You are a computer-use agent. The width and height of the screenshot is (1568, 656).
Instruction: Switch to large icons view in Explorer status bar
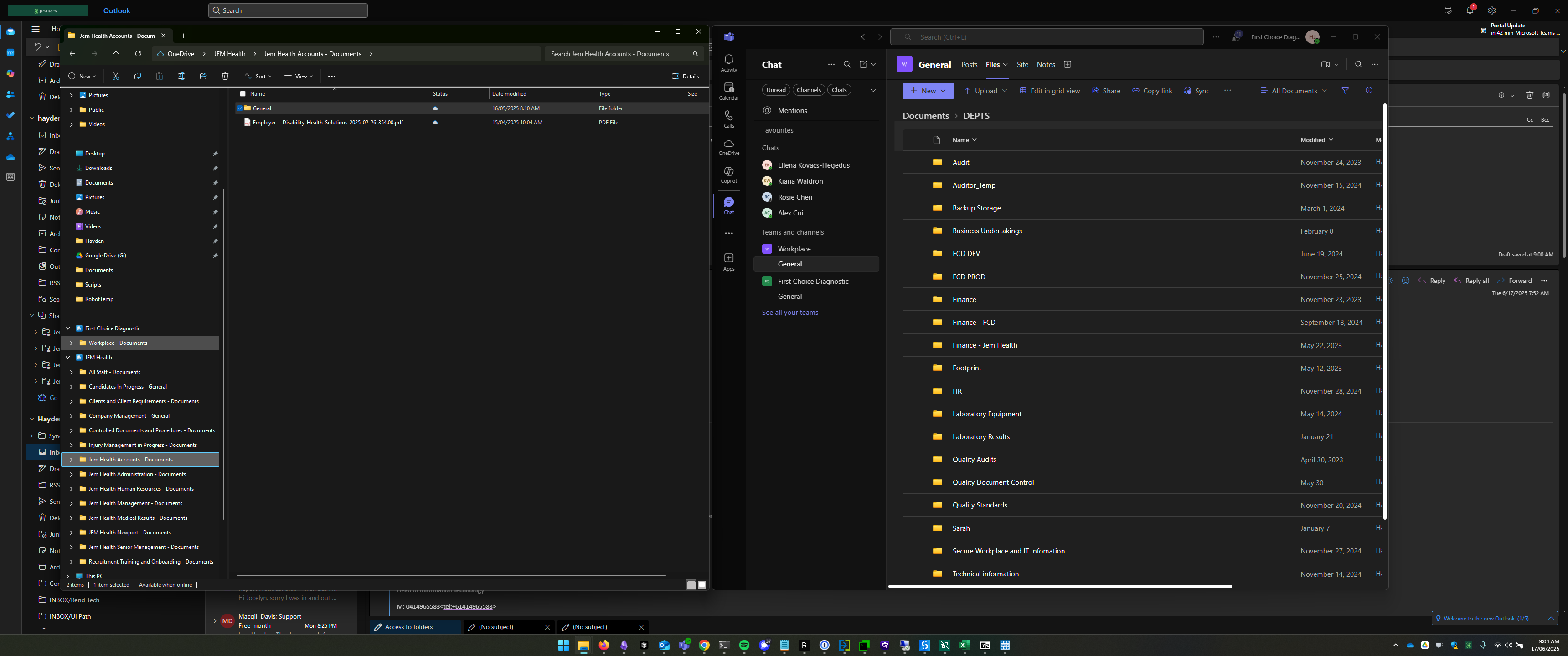(x=702, y=585)
